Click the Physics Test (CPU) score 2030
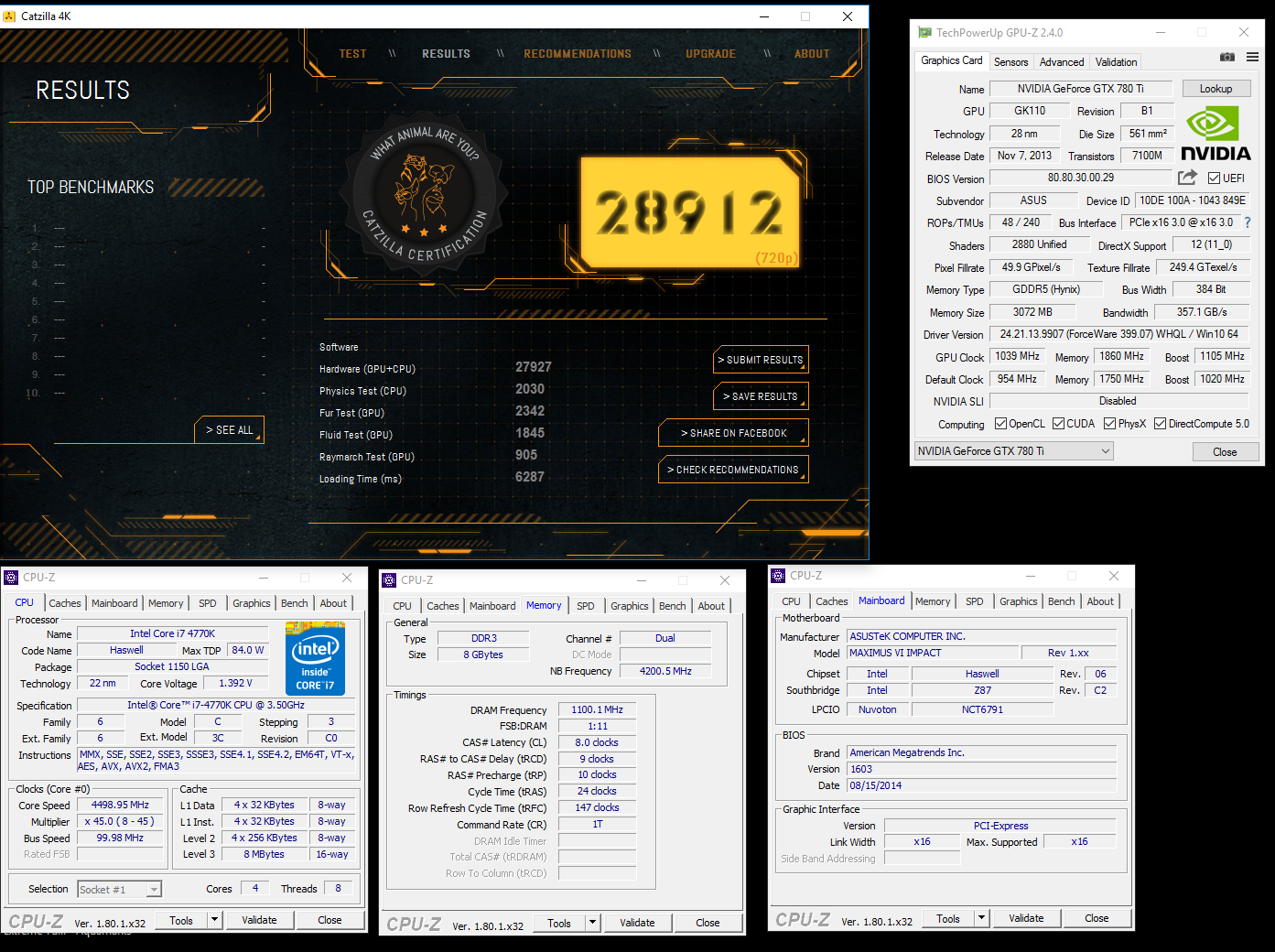1275x952 pixels. tap(530, 389)
